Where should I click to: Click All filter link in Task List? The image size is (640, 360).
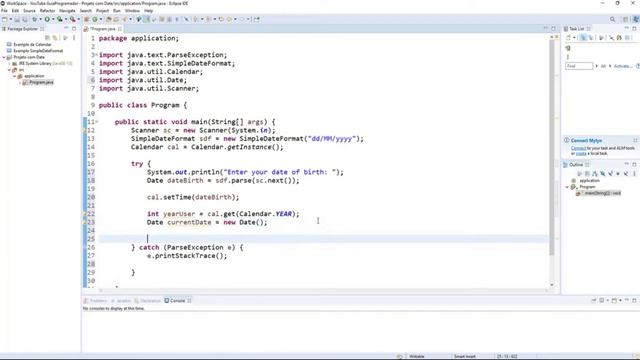(x=603, y=66)
